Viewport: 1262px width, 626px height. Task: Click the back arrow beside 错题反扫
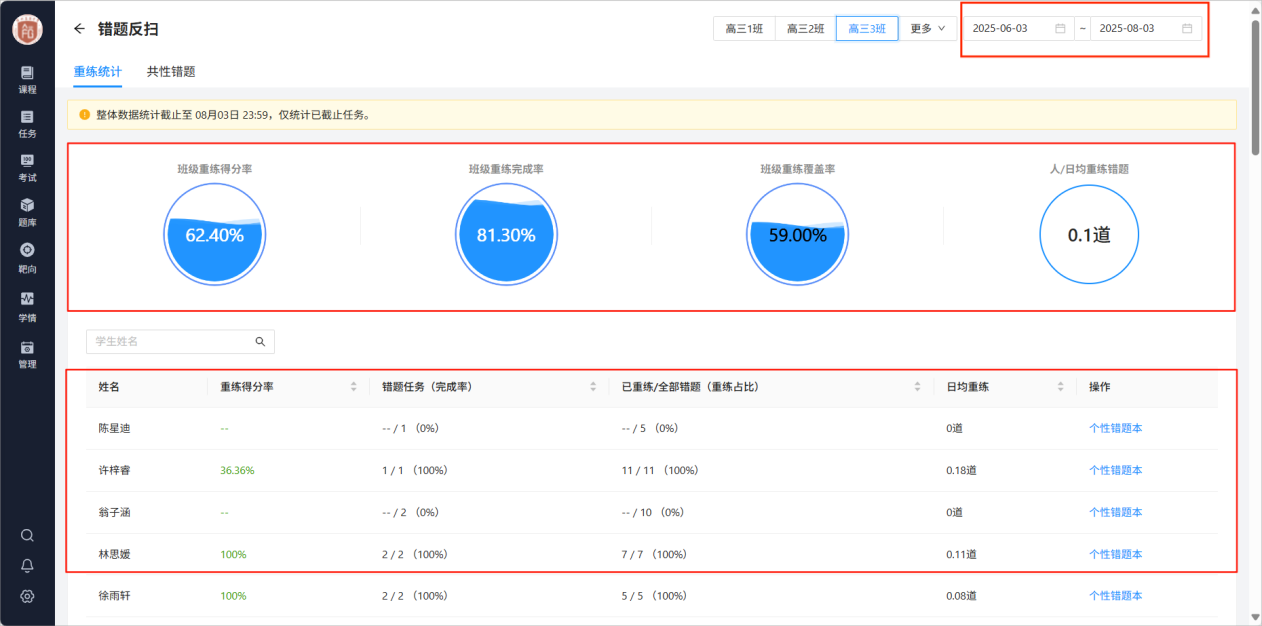(79, 29)
